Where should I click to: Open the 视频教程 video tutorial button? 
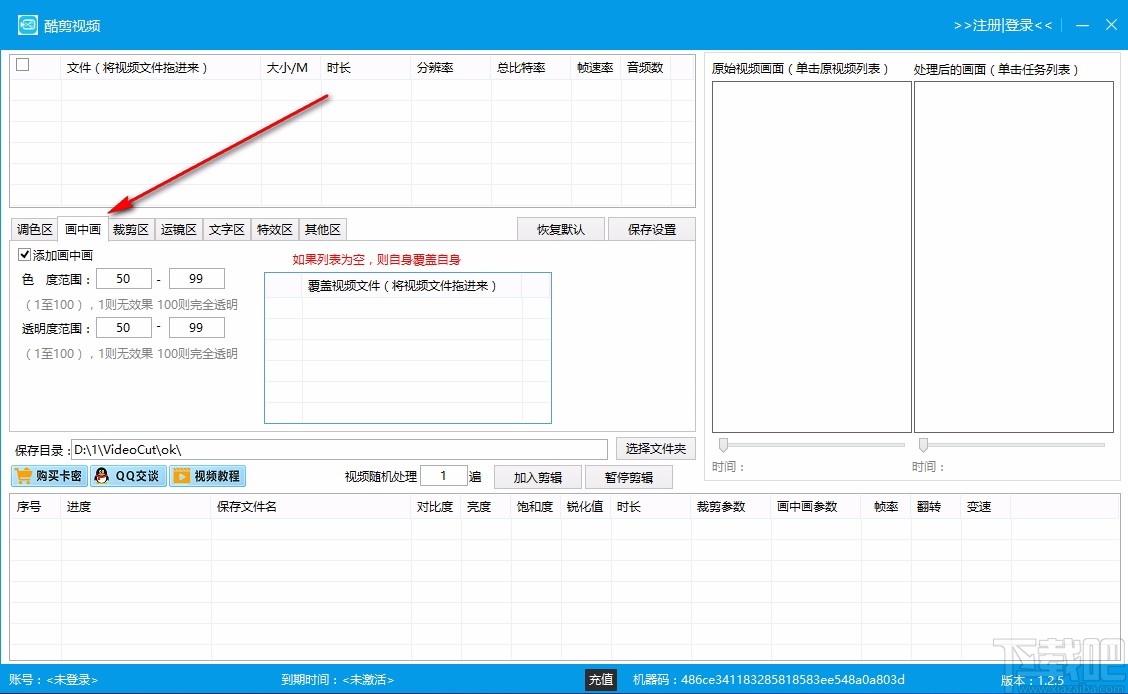pyautogui.click(x=207, y=476)
